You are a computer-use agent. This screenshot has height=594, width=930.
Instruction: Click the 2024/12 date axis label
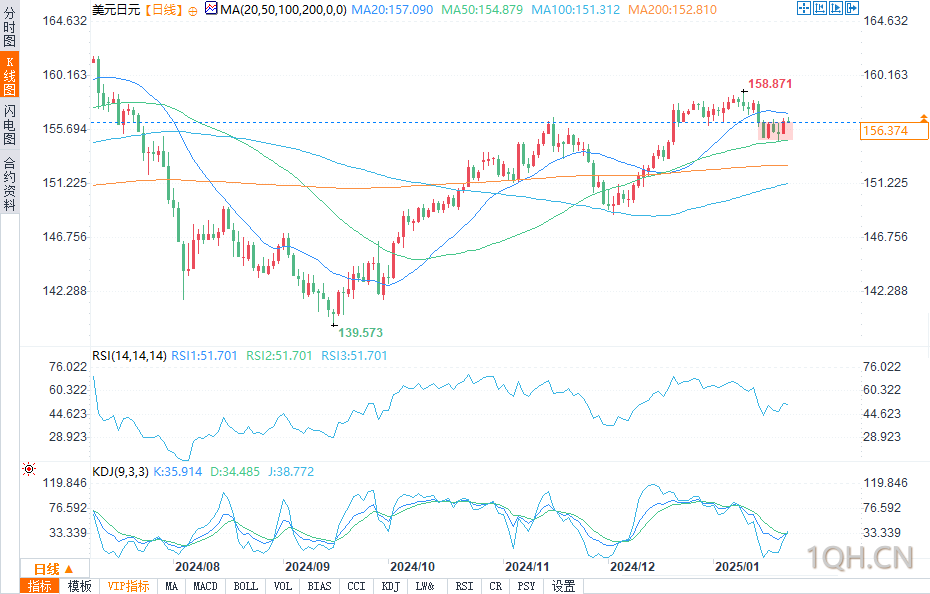click(632, 567)
